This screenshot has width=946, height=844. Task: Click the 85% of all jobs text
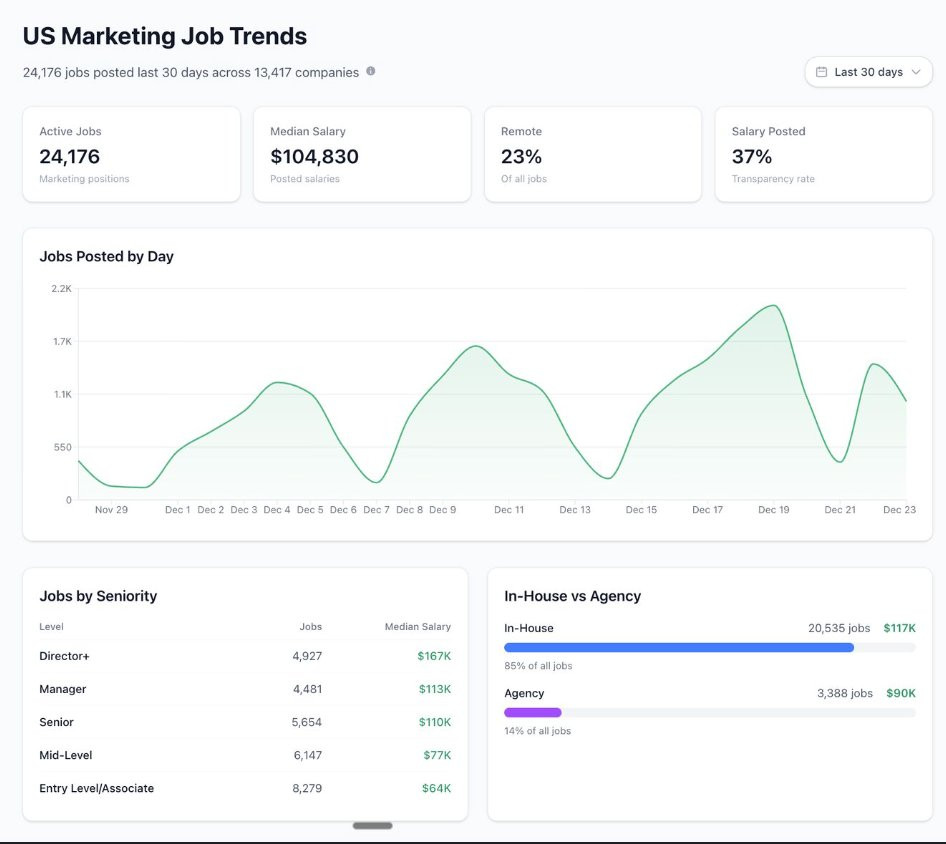[538, 666]
